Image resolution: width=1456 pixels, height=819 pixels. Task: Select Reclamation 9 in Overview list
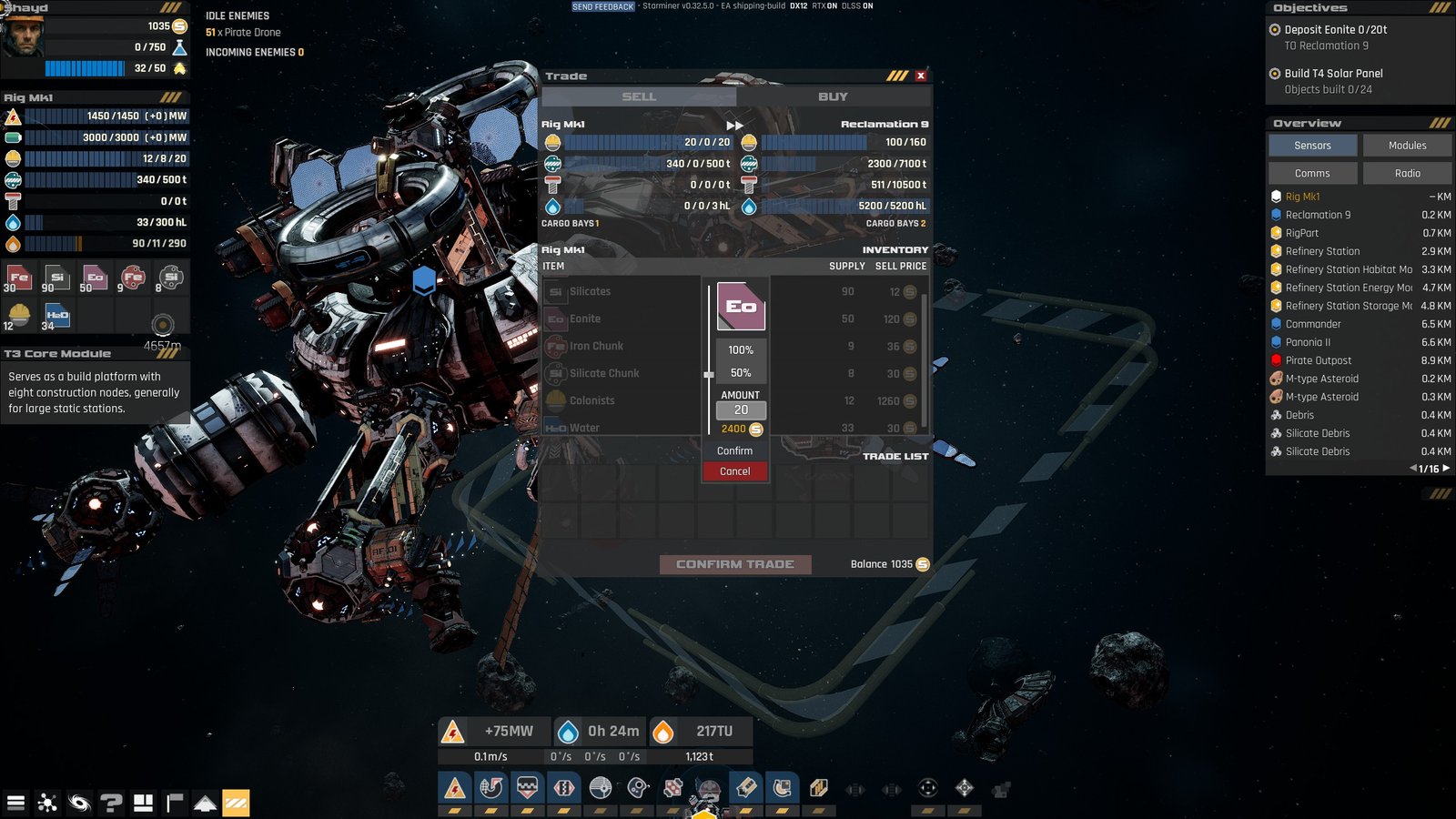click(x=1360, y=215)
